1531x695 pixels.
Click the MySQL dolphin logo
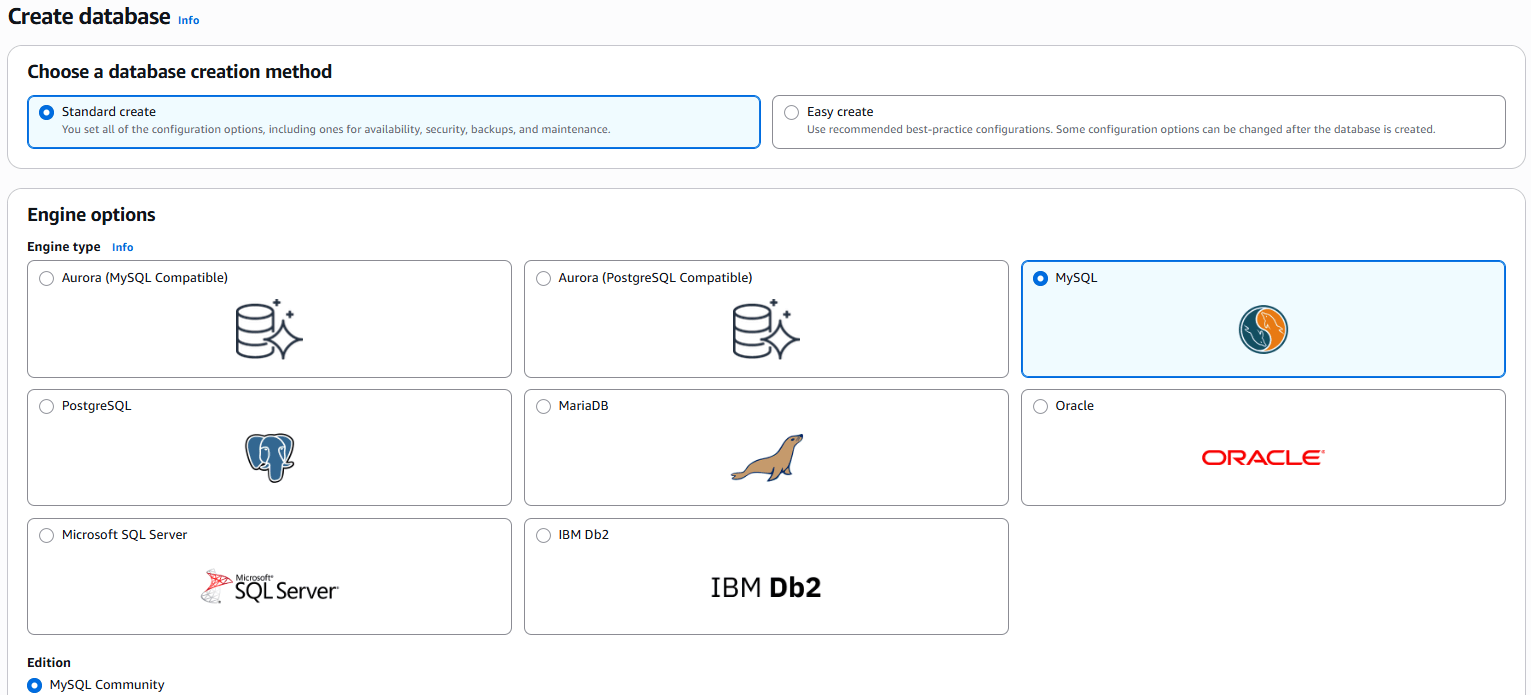(1263, 329)
